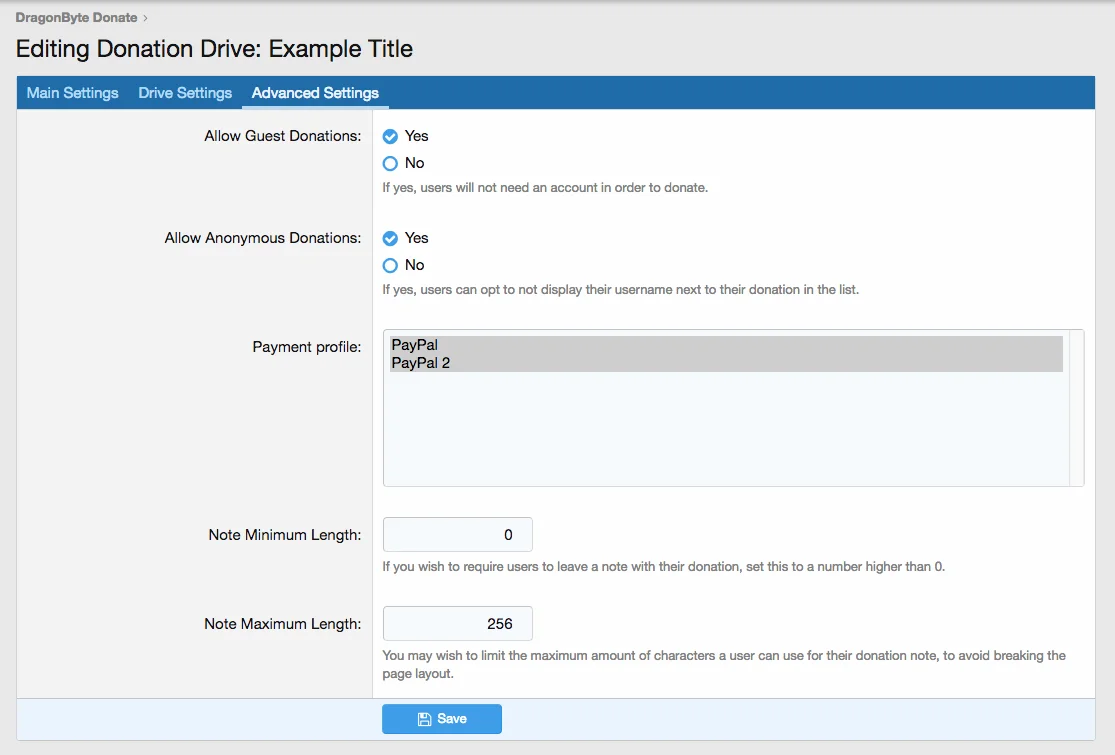
Task: Open the Main Settings tab
Action: (x=72, y=93)
